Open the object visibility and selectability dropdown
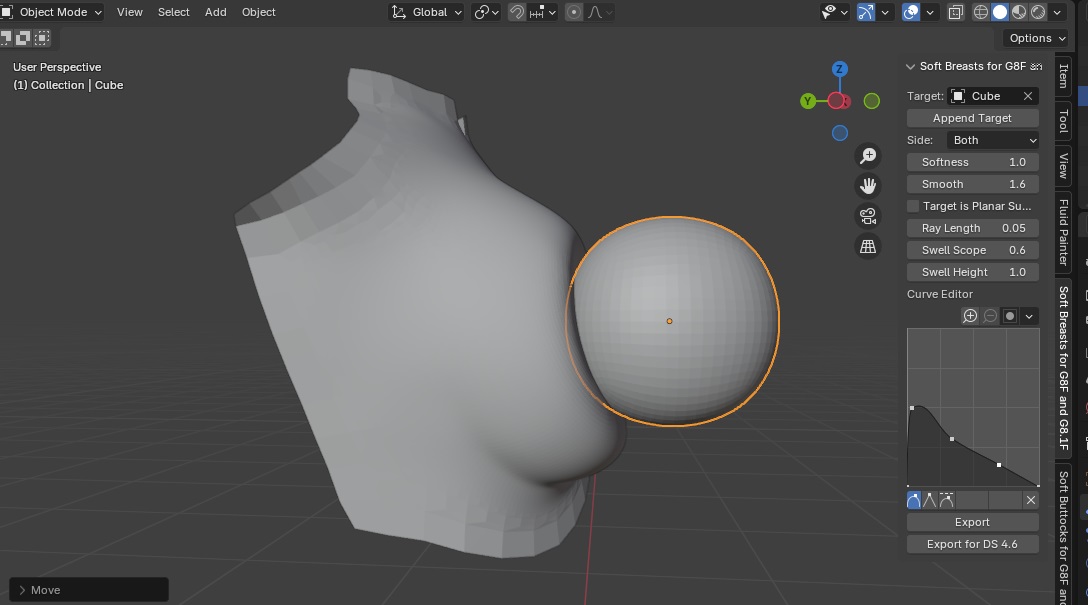This screenshot has width=1088, height=605. [x=834, y=12]
